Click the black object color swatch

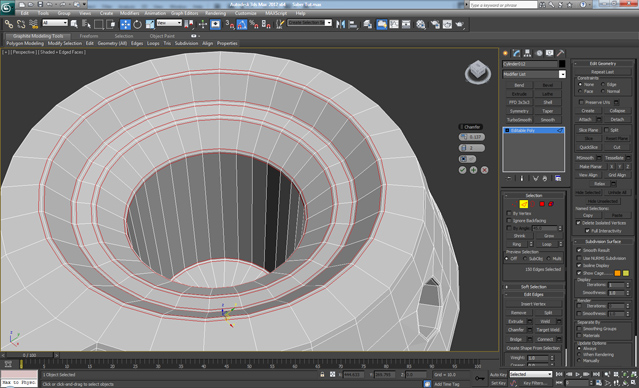[562, 64]
